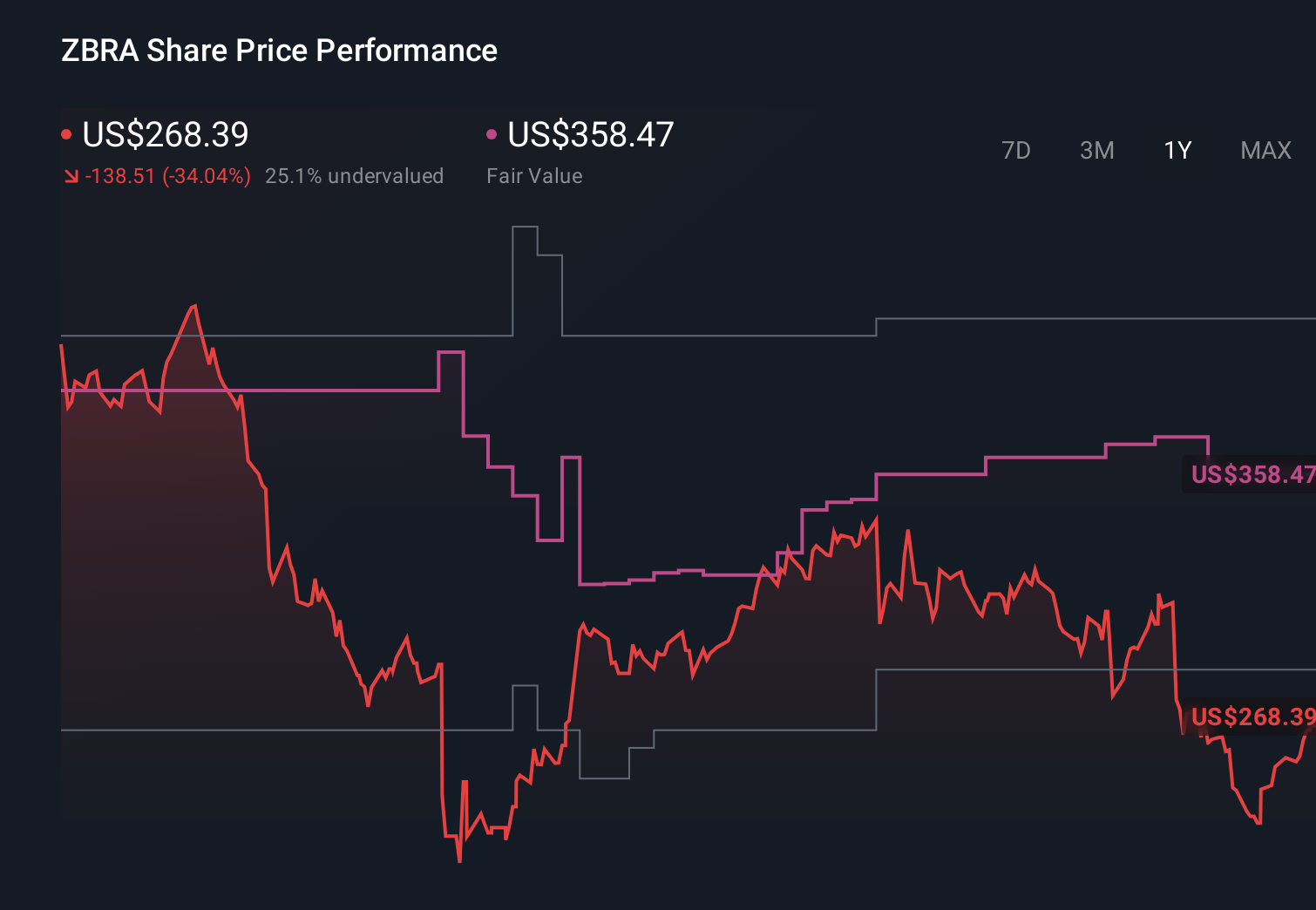1316x910 pixels.
Task: Select the MAX time range view
Action: click(1265, 150)
